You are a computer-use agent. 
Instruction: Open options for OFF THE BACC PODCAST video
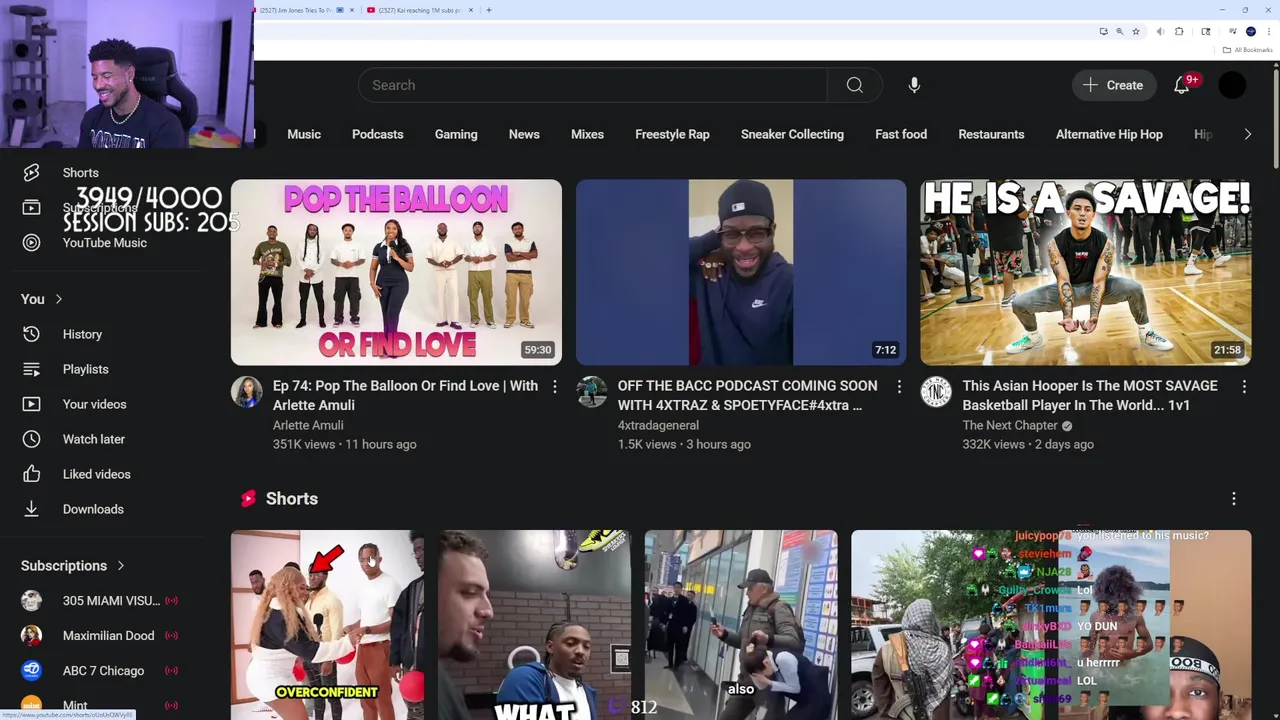click(x=899, y=386)
